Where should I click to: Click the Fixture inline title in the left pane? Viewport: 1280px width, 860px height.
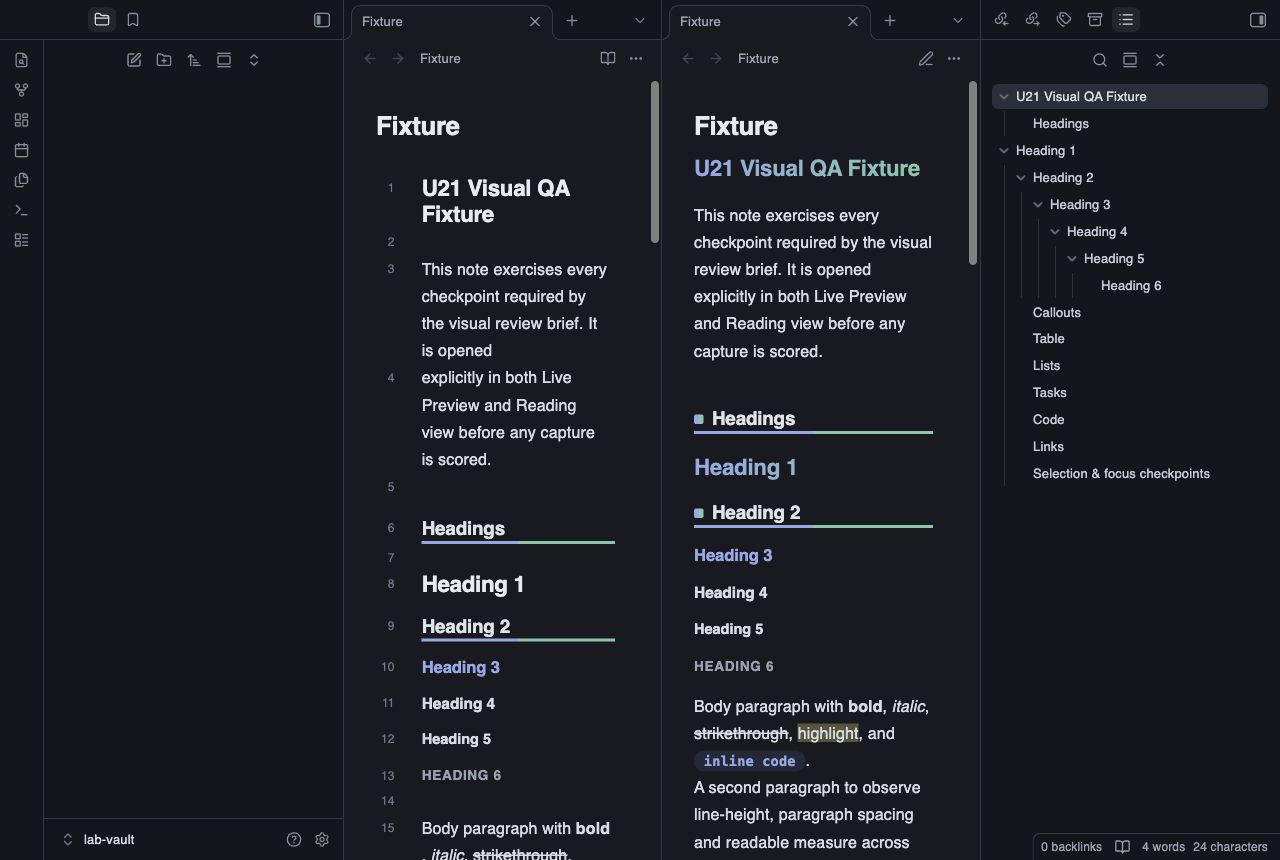point(418,126)
